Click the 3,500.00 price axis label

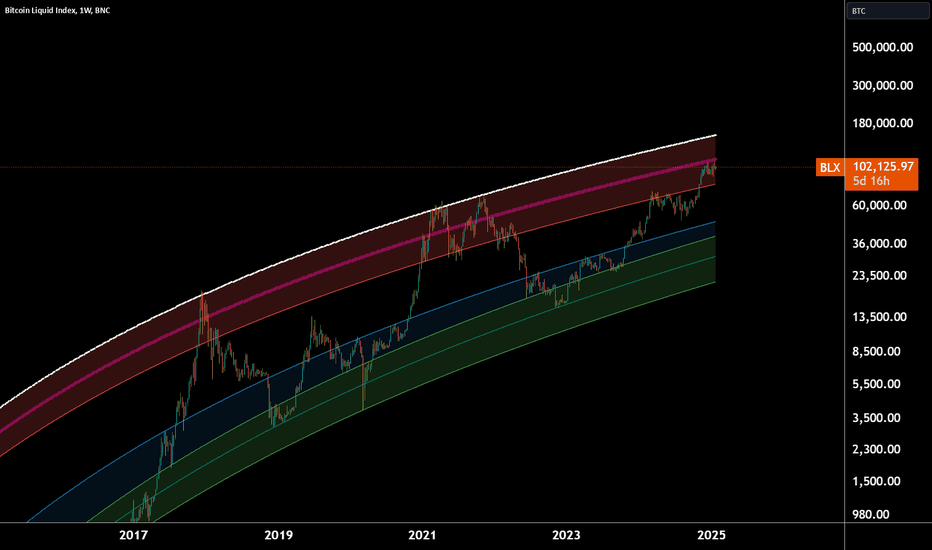[876, 418]
